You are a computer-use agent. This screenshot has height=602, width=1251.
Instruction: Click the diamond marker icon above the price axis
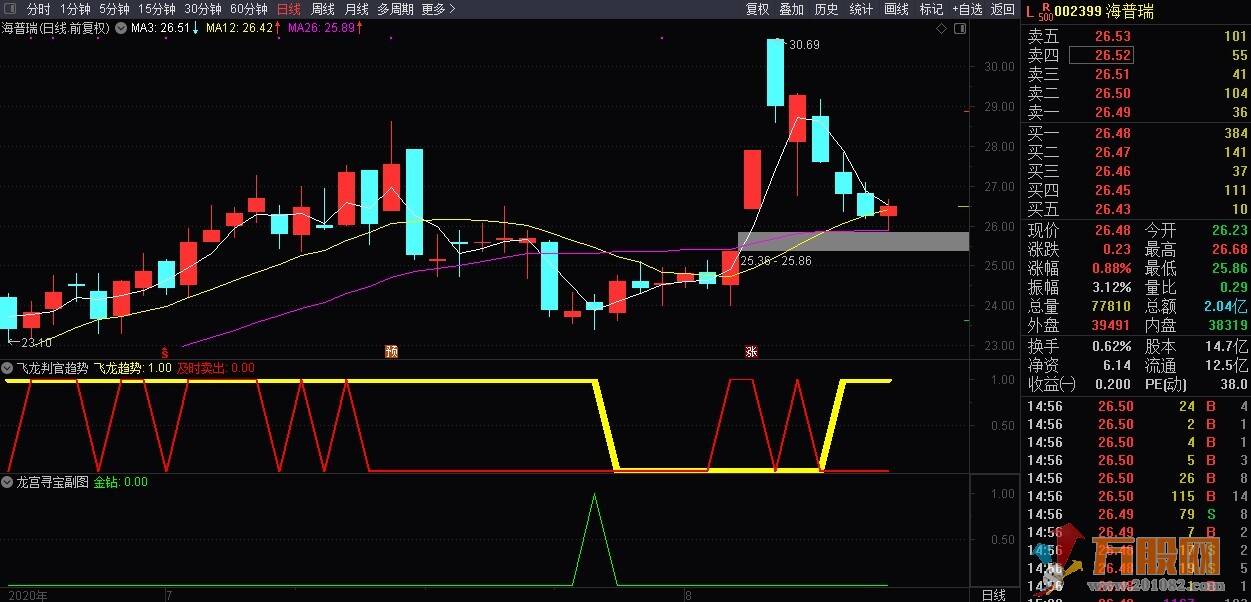[941, 29]
